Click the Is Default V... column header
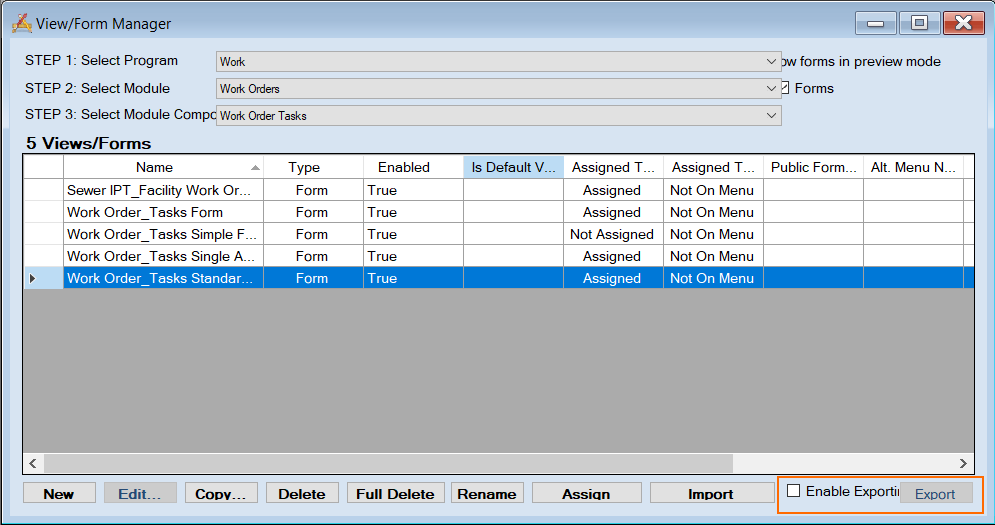 (513, 167)
